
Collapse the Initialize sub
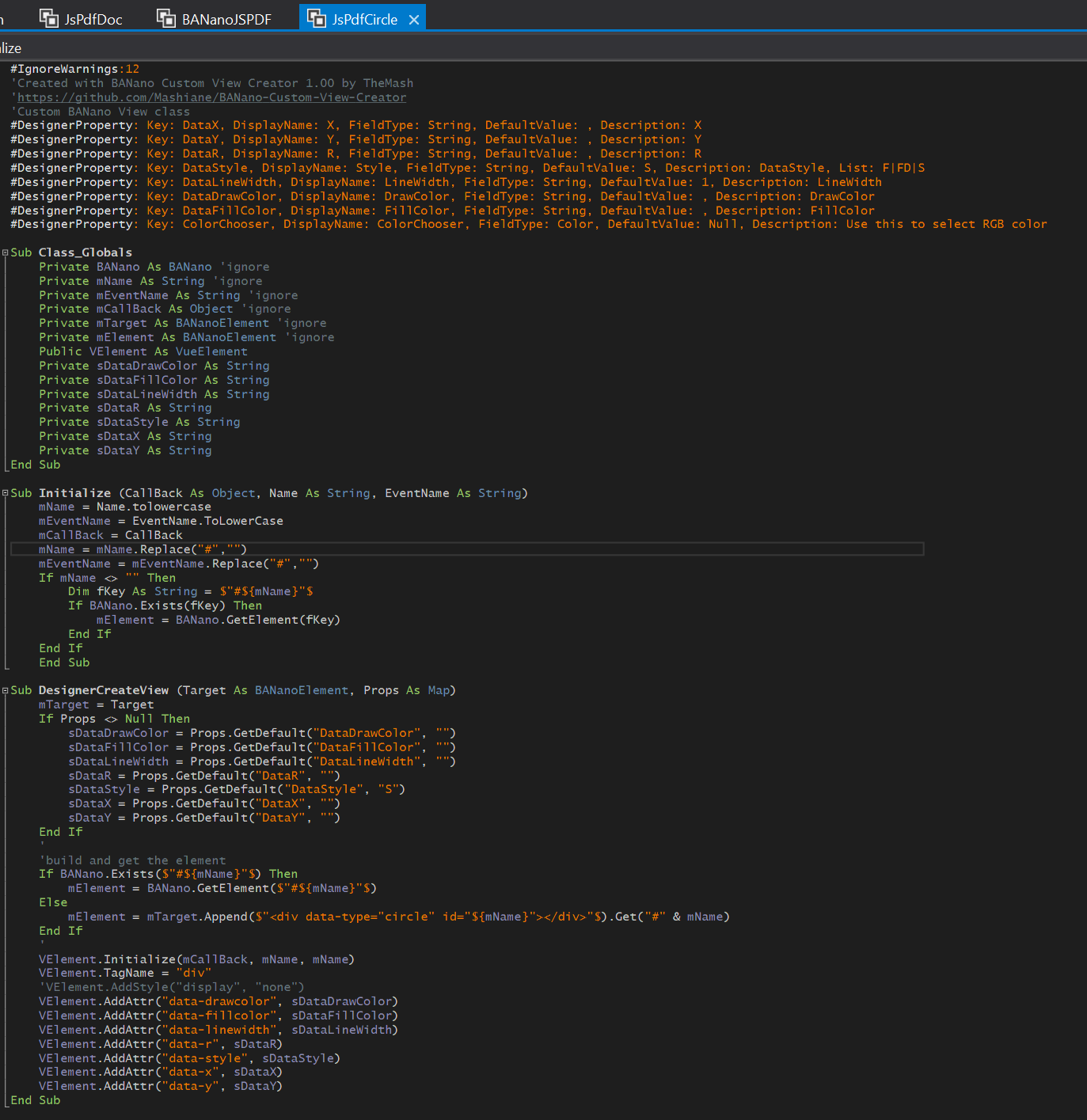(6, 493)
